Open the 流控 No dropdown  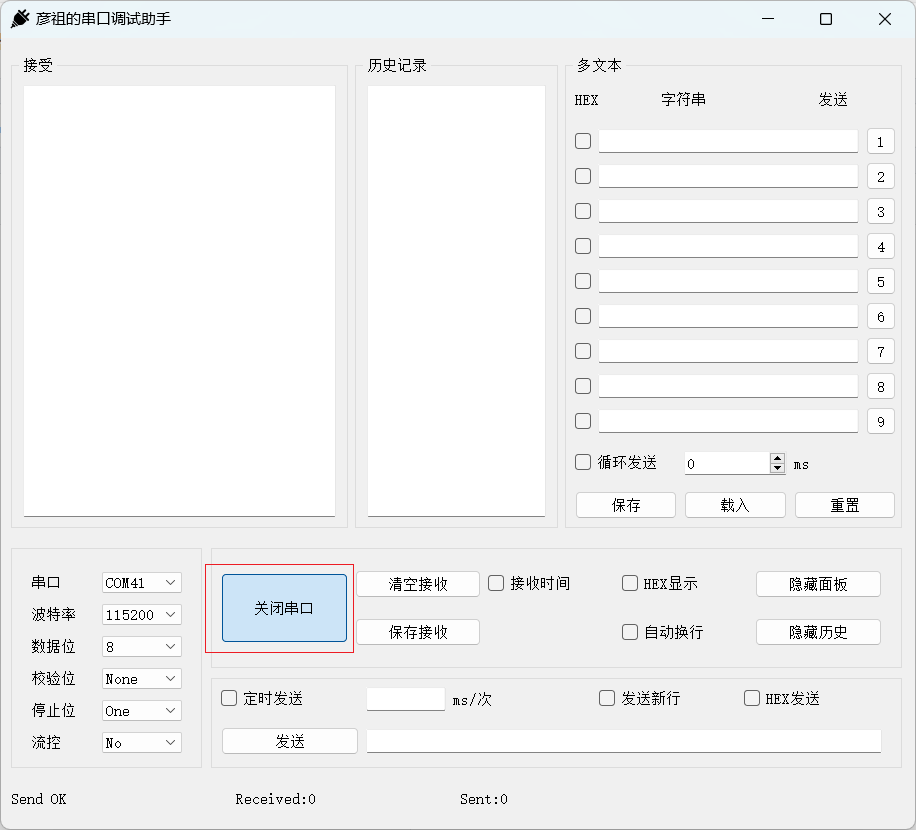tap(141, 742)
